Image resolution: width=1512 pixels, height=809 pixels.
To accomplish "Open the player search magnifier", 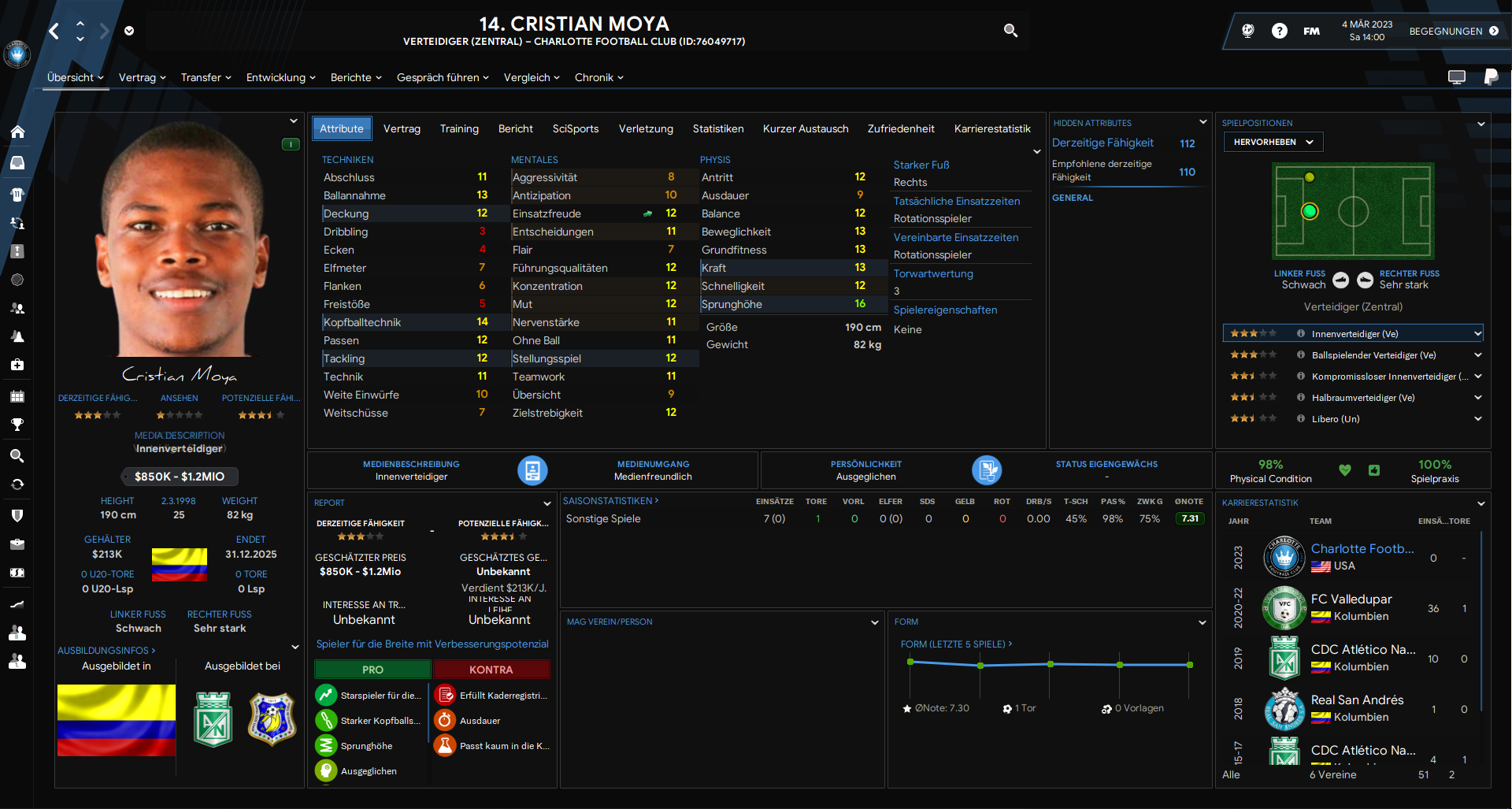I will click(x=1010, y=31).
